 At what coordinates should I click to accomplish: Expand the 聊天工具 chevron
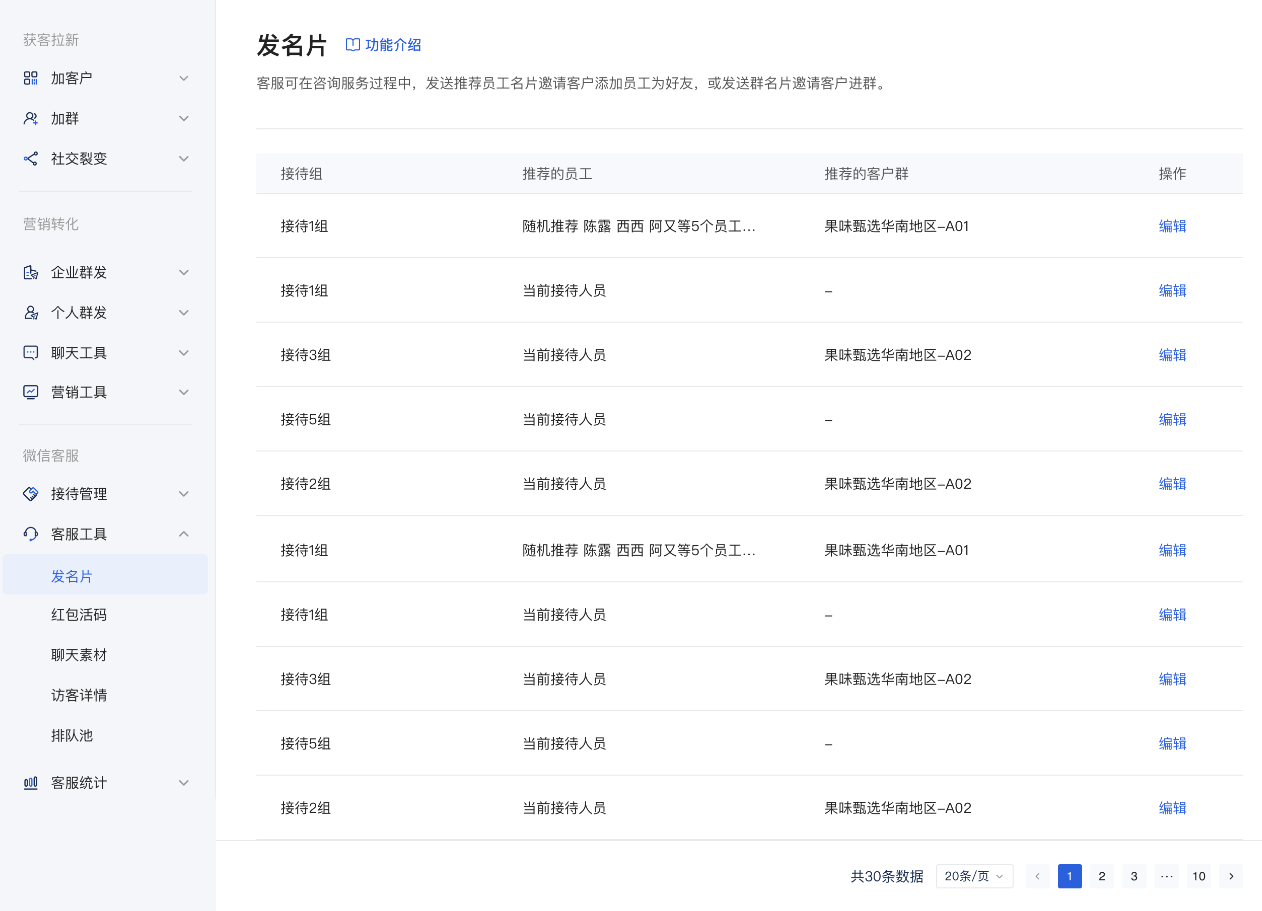pos(184,352)
